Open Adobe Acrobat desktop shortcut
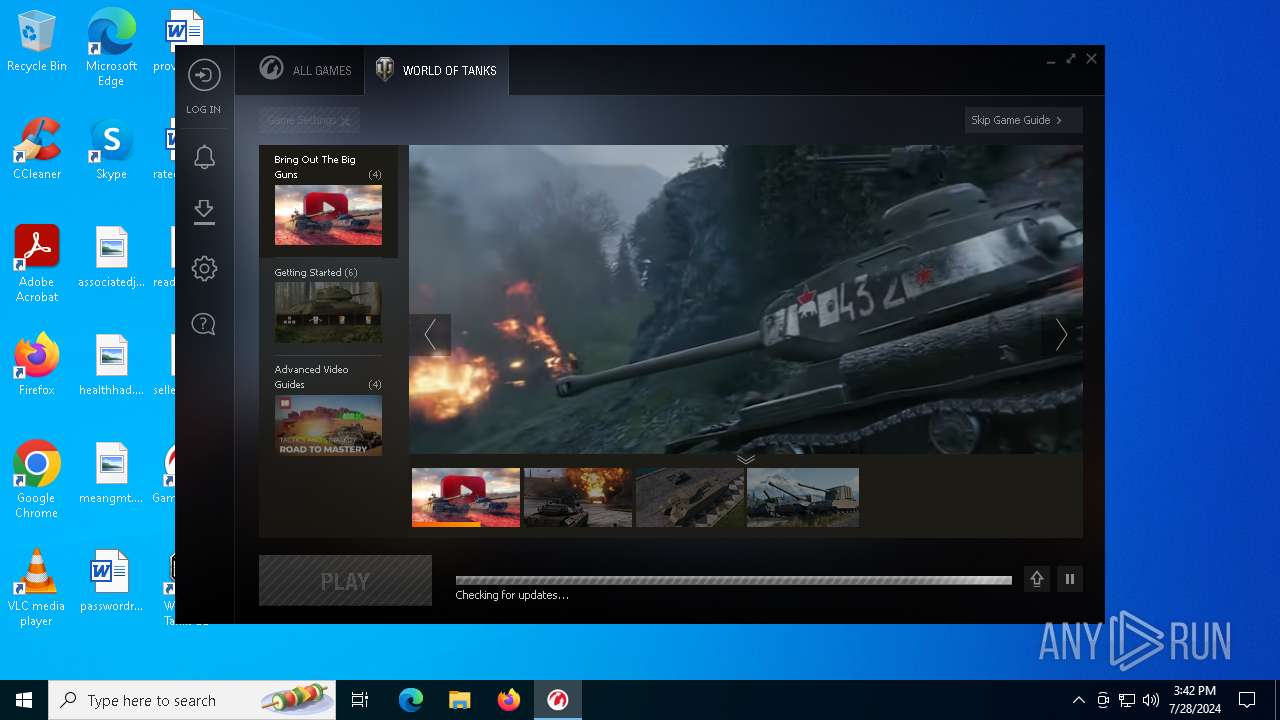The width and height of the screenshot is (1280, 720). pyautogui.click(x=37, y=264)
